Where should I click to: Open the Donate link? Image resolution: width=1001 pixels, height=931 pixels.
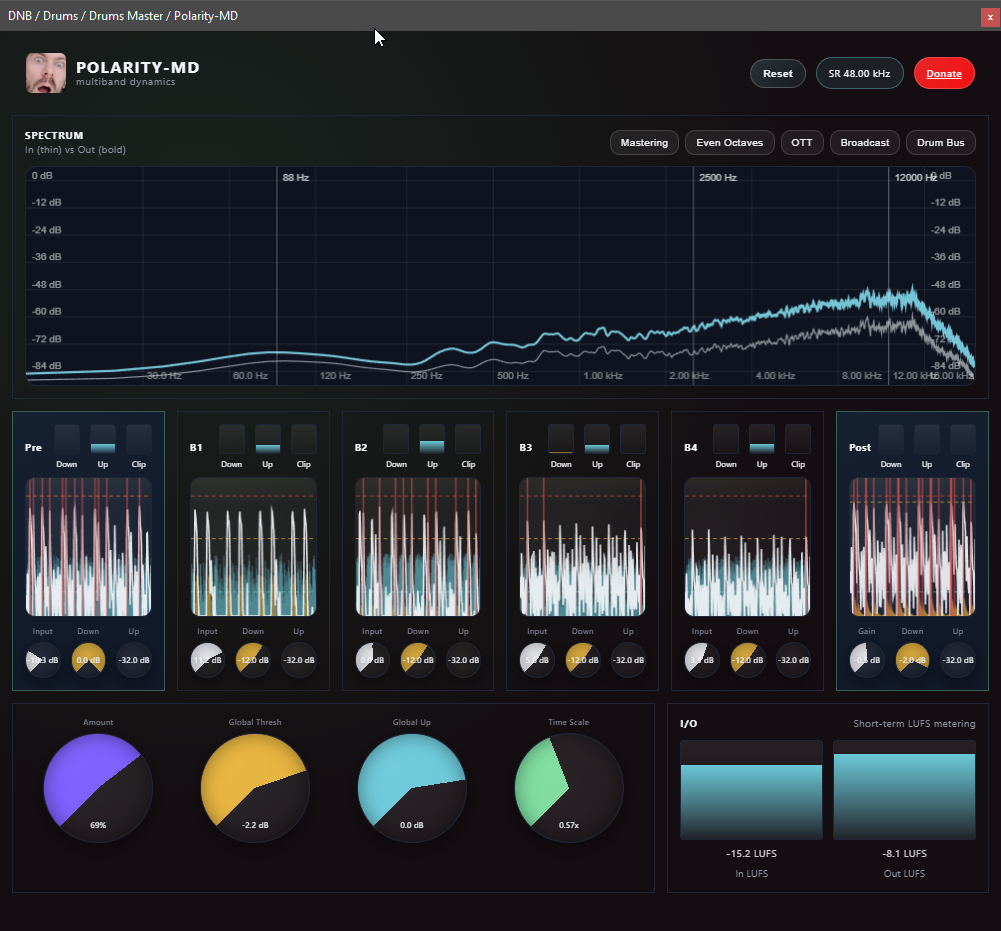943,73
